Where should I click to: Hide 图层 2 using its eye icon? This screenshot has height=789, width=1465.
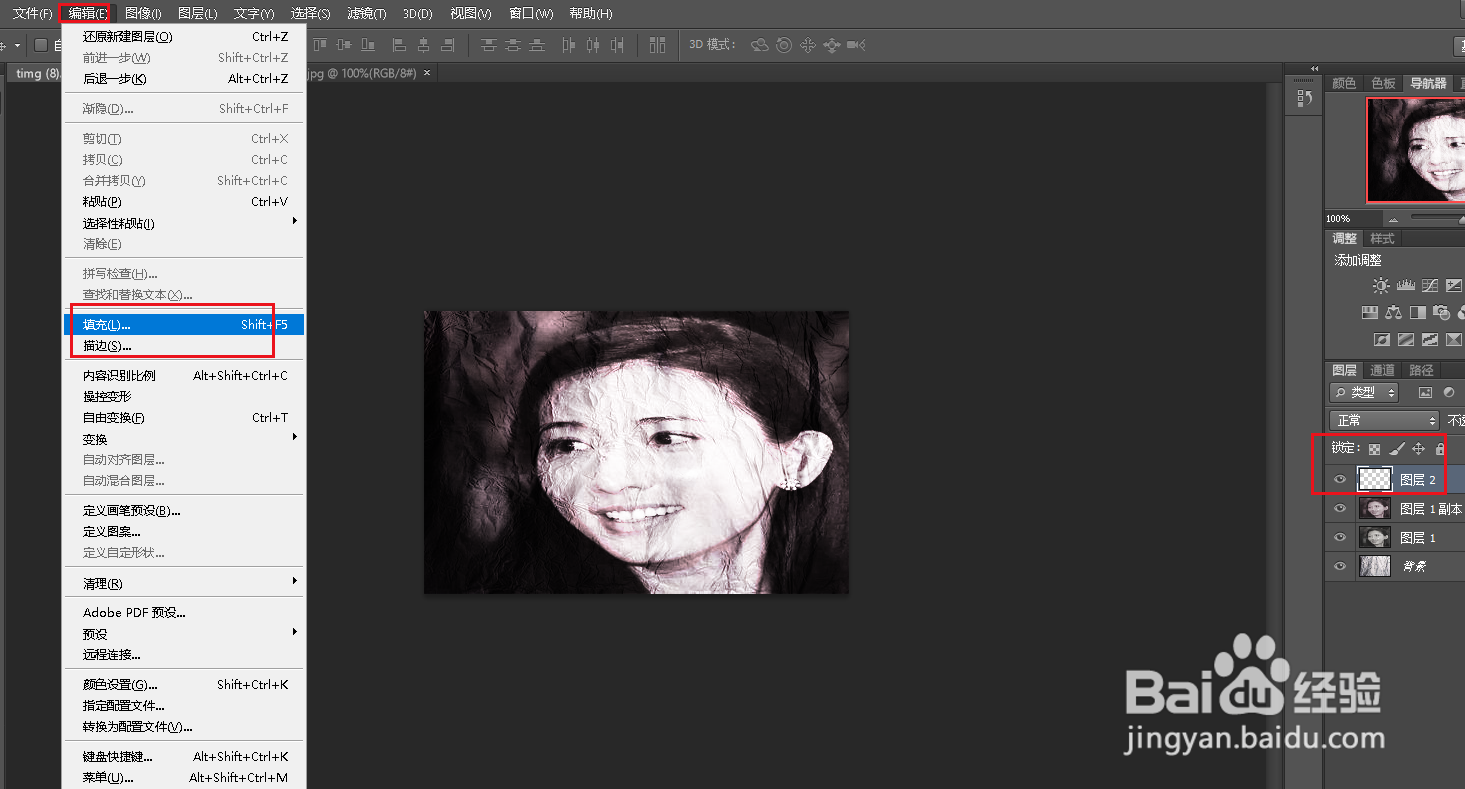tap(1340, 480)
